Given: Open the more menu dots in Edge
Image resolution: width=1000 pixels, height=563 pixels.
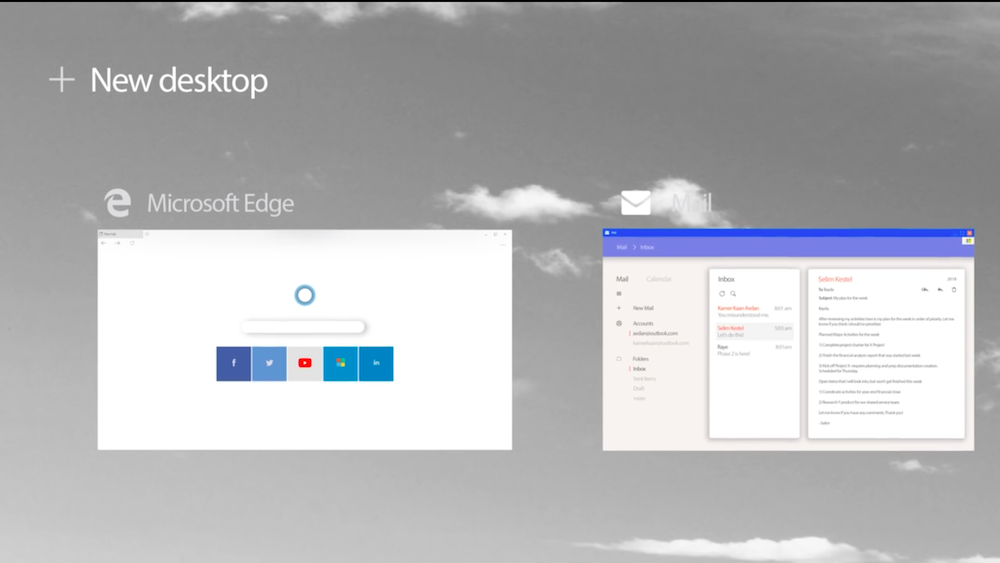Looking at the screenshot, I should click(503, 244).
